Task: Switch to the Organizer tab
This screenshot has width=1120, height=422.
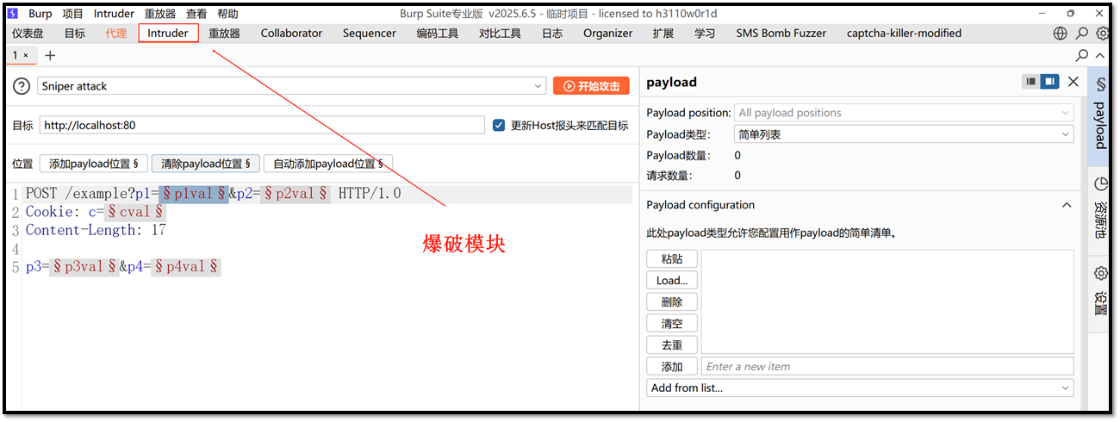Action: pos(608,34)
